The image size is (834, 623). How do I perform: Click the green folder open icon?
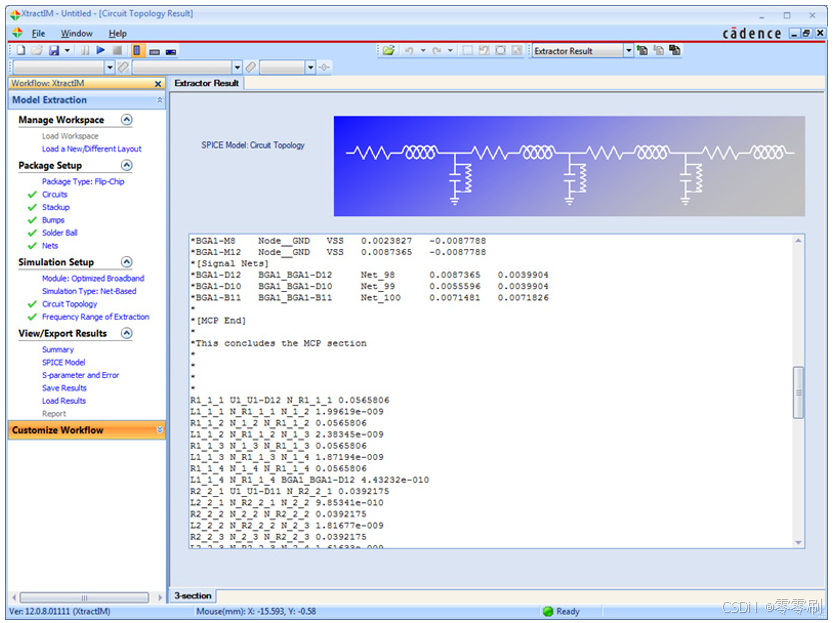coord(389,51)
